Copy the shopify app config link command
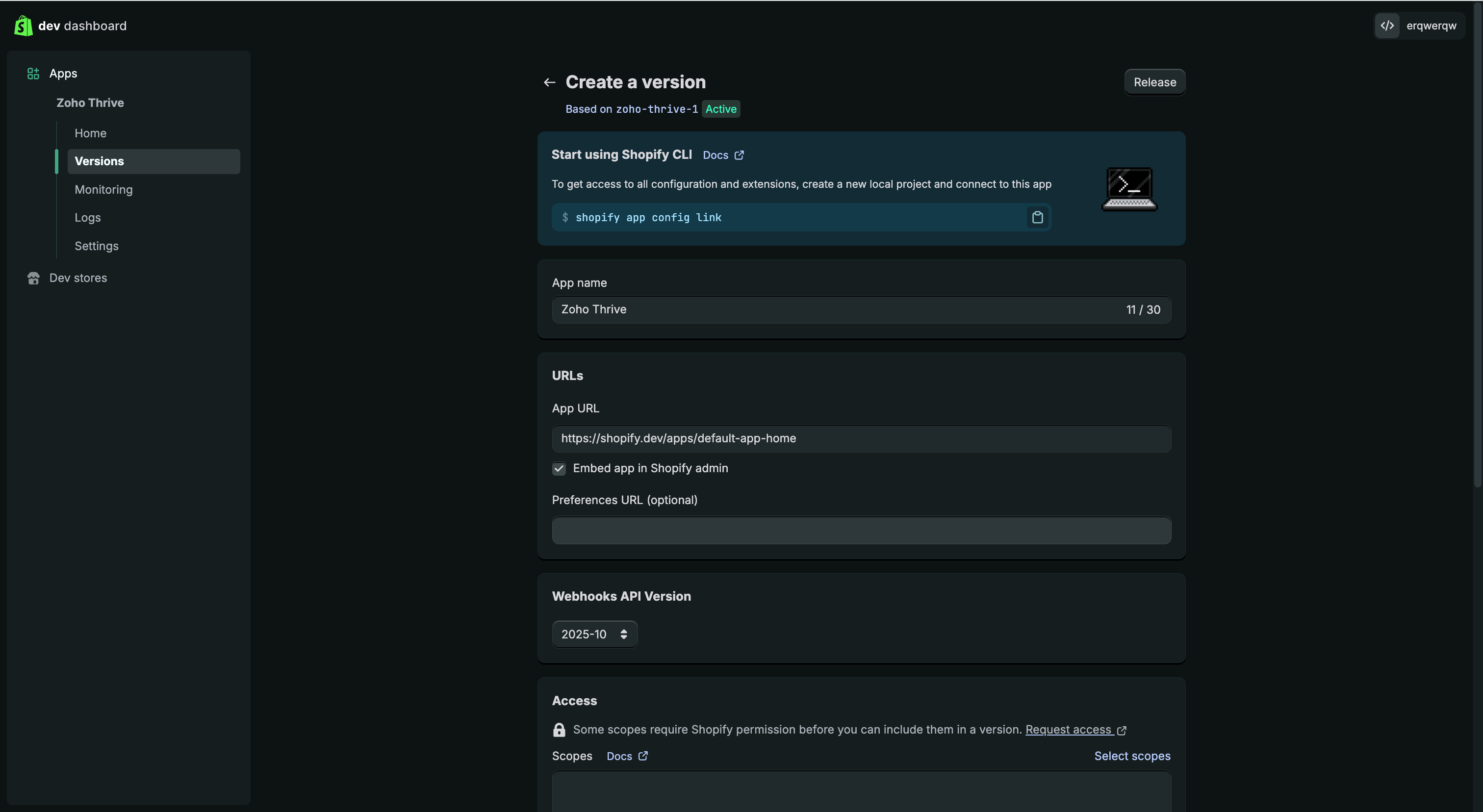 point(1037,218)
